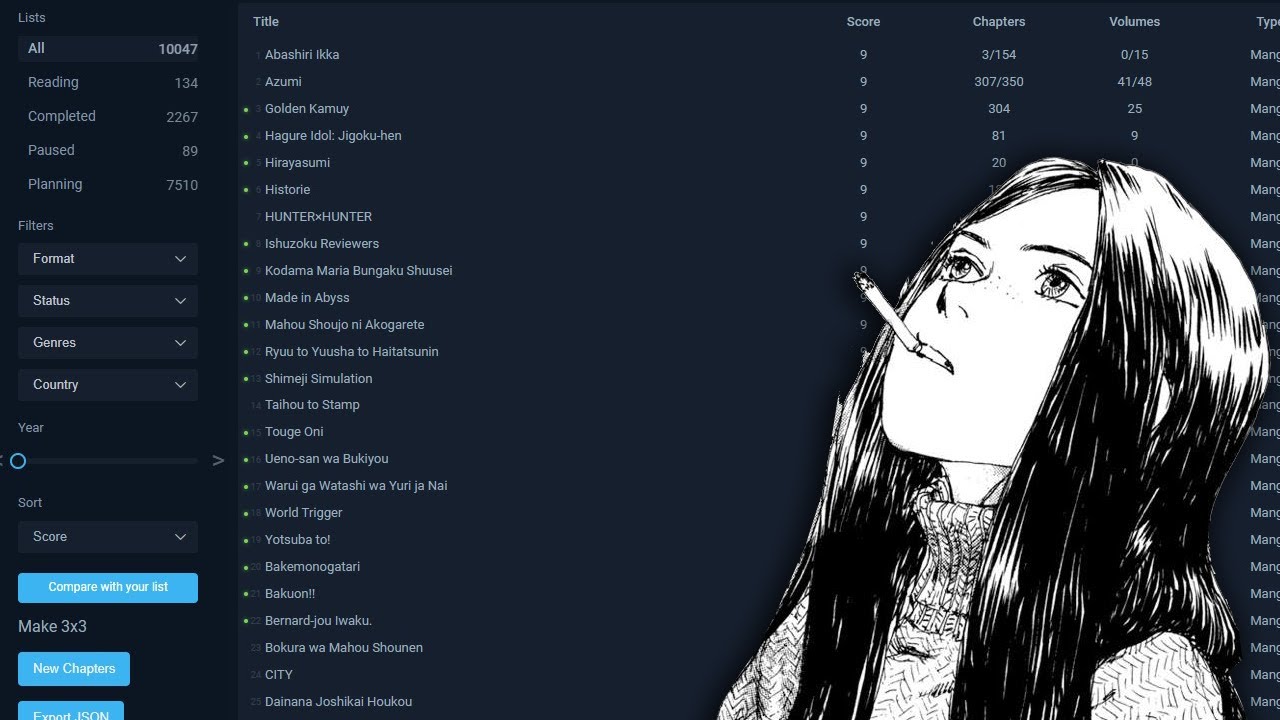Sort by the Volumes column header
The image size is (1280, 720).
point(1135,21)
